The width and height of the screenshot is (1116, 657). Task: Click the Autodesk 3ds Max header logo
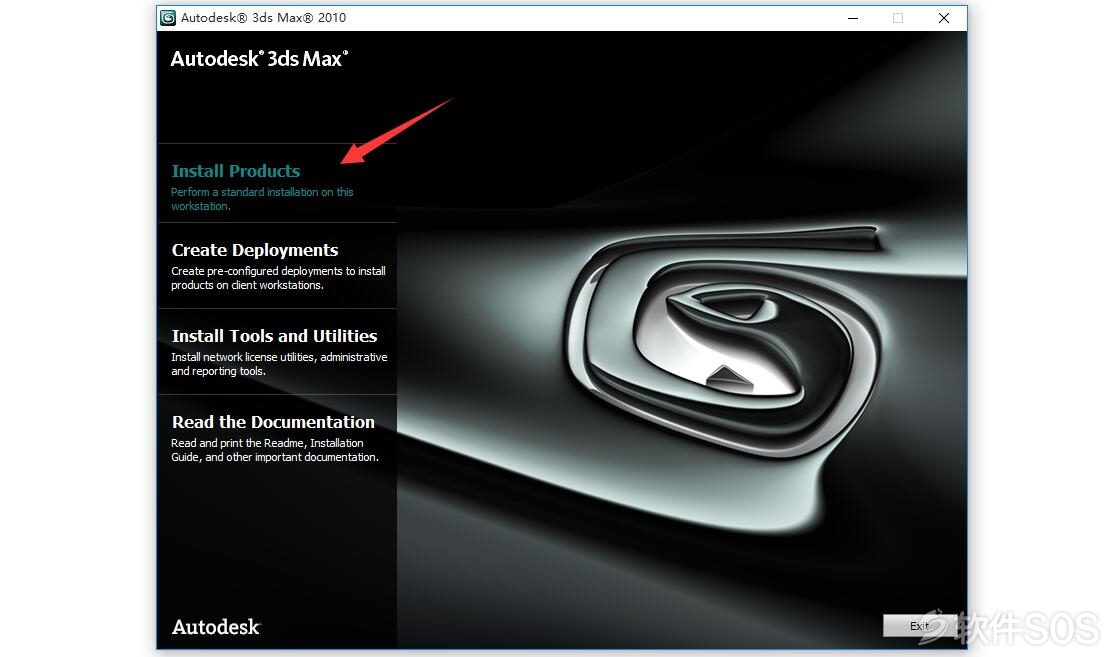(260, 58)
